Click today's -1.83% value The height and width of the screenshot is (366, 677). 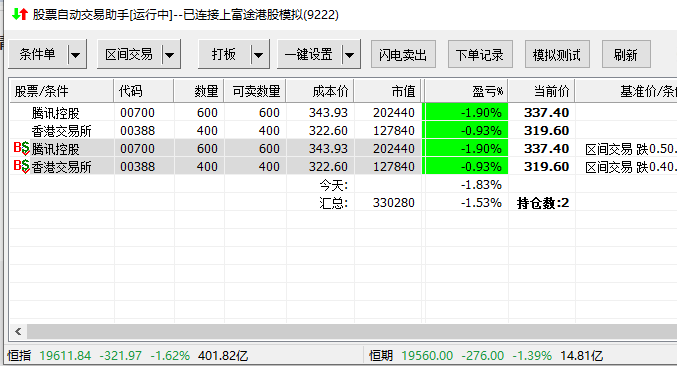[481, 185]
